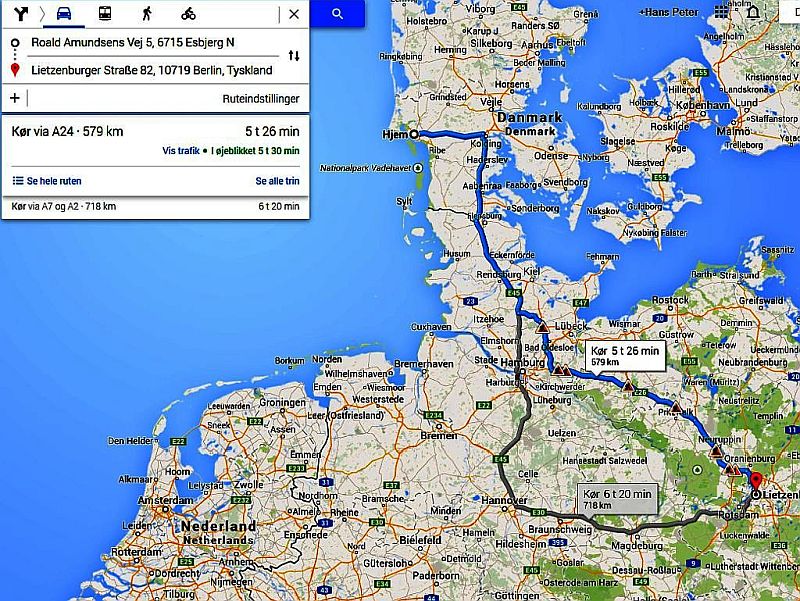
Task: Edit origin field Roald Amundsens Vej 5
Action: click(x=133, y=42)
